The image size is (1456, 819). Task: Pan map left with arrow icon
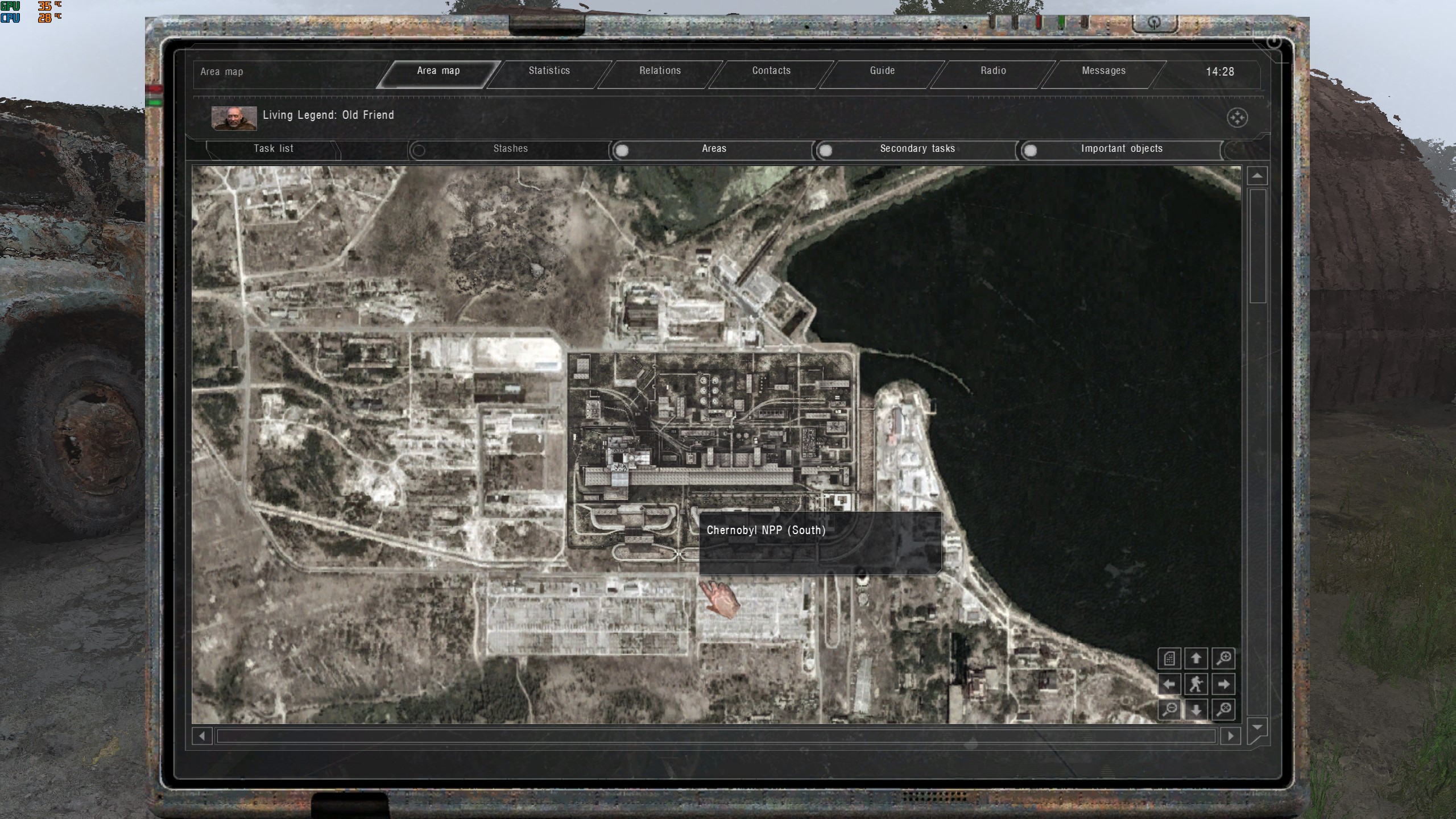coord(1169,684)
